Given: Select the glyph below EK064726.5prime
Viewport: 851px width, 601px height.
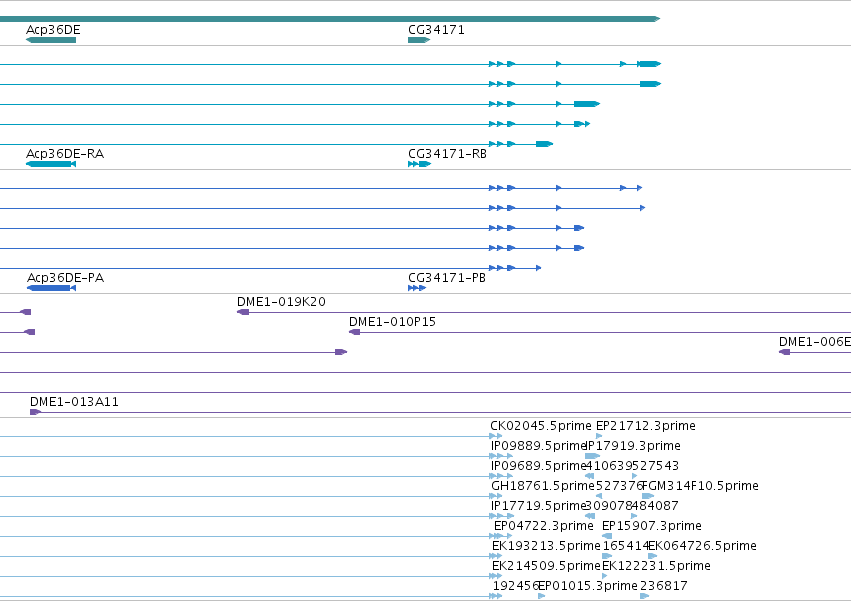Looking at the screenshot, I should 652,556.
